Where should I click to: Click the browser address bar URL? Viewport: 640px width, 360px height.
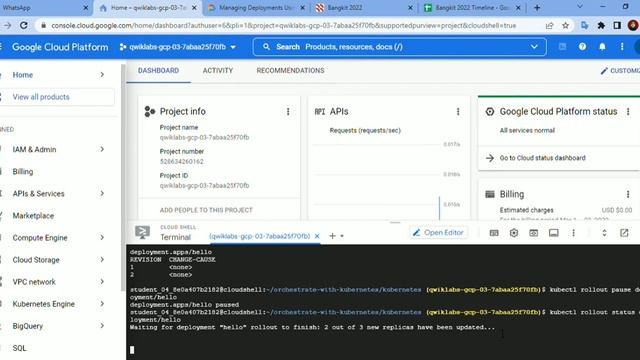pyautogui.click(x=283, y=25)
